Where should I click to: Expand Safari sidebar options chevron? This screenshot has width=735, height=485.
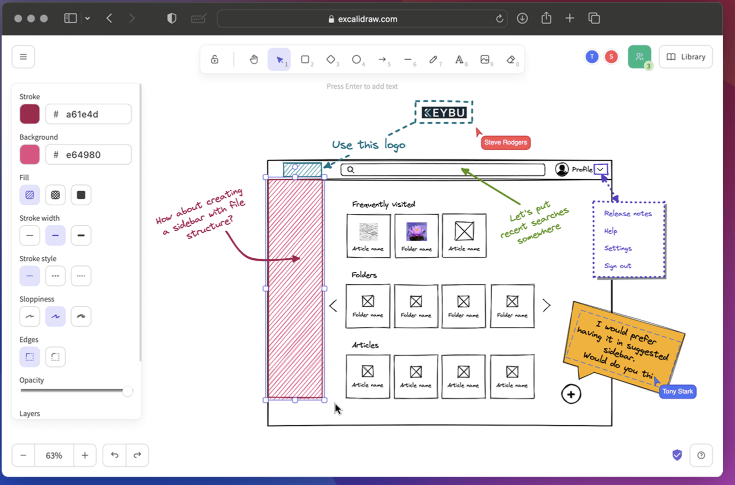pos(87,19)
